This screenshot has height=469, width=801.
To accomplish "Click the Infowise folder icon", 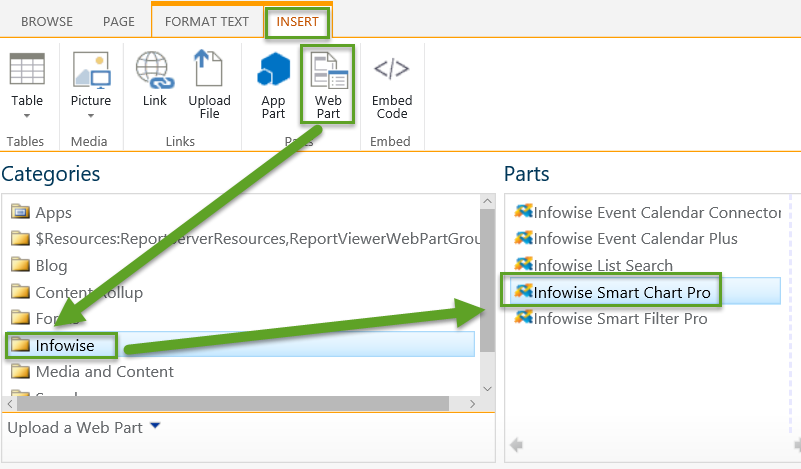I will coord(20,344).
